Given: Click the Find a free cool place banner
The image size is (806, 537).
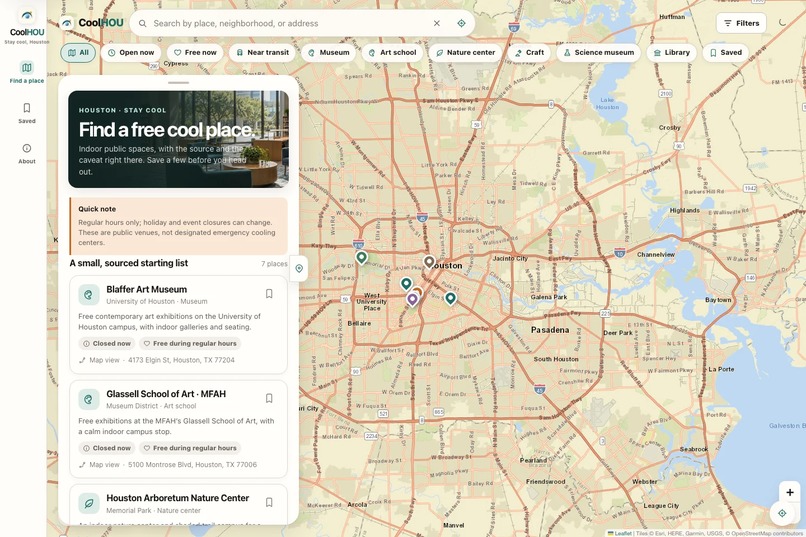Looking at the screenshot, I should pyautogui.click(x=178, y=139).
